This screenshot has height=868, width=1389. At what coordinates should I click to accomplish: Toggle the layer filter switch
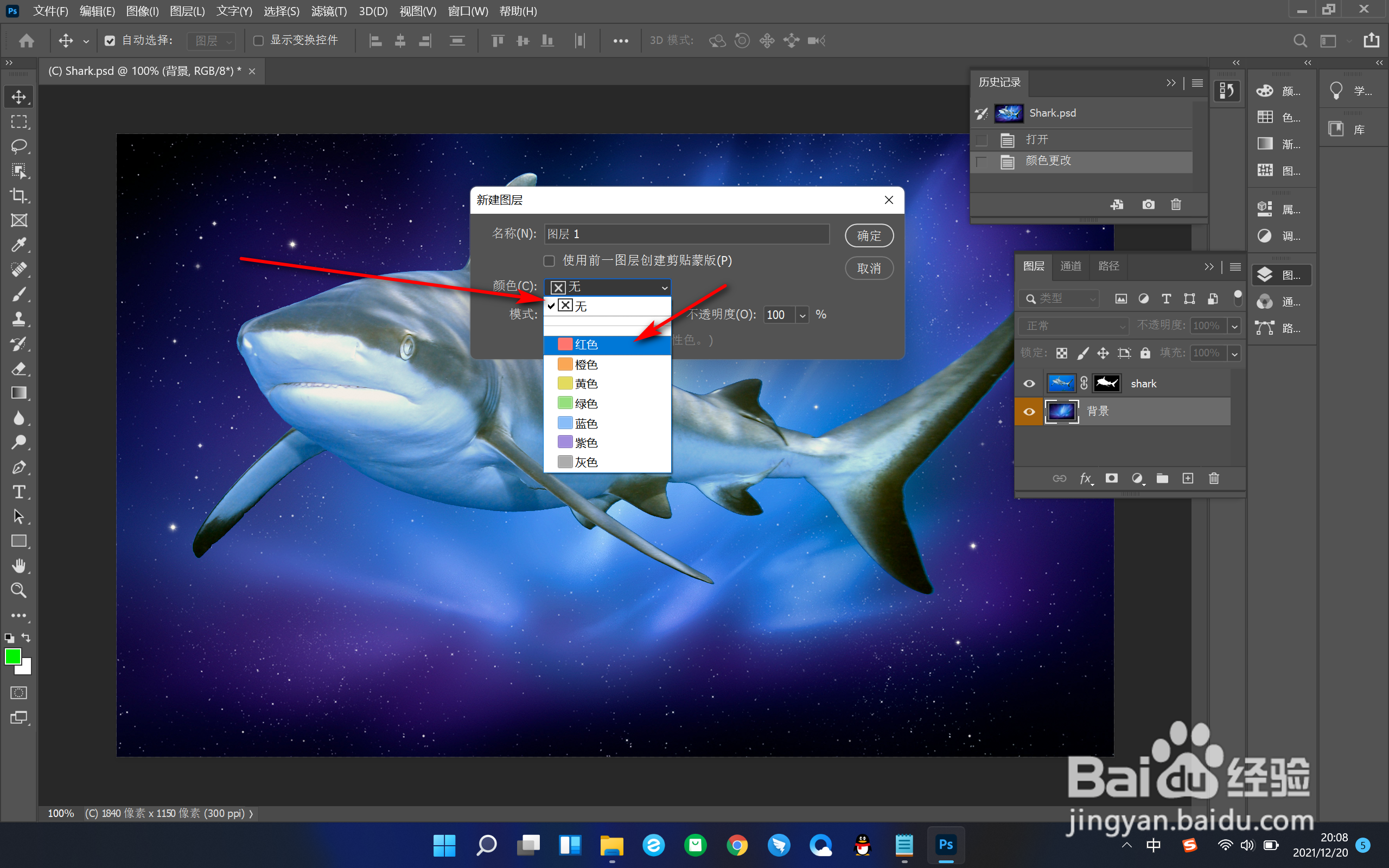click(x=1238, y=298)
